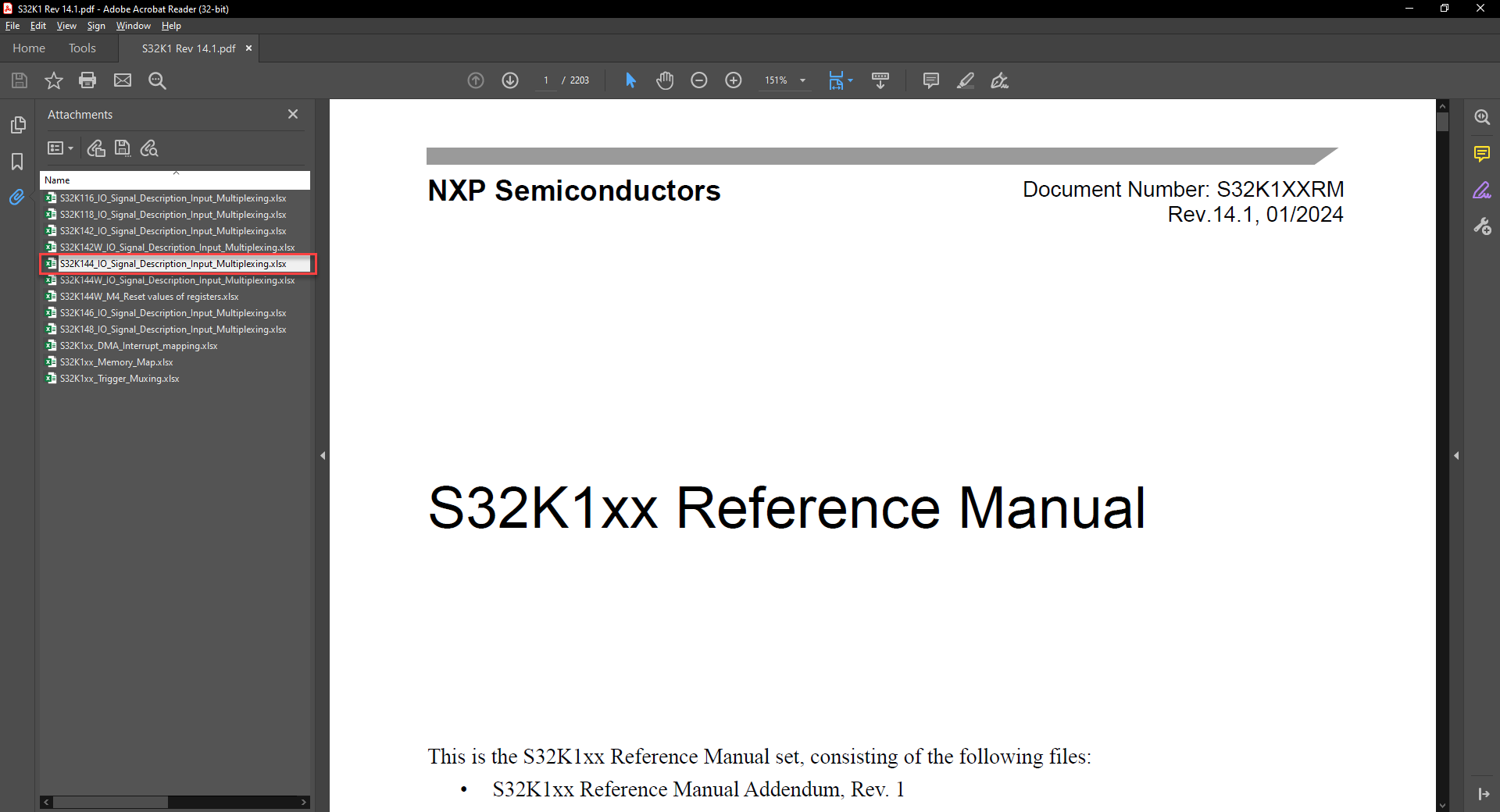The height and width of the screenshot is (812, 1500).
Task: Click the Save file icon
Action: [19, 80]
